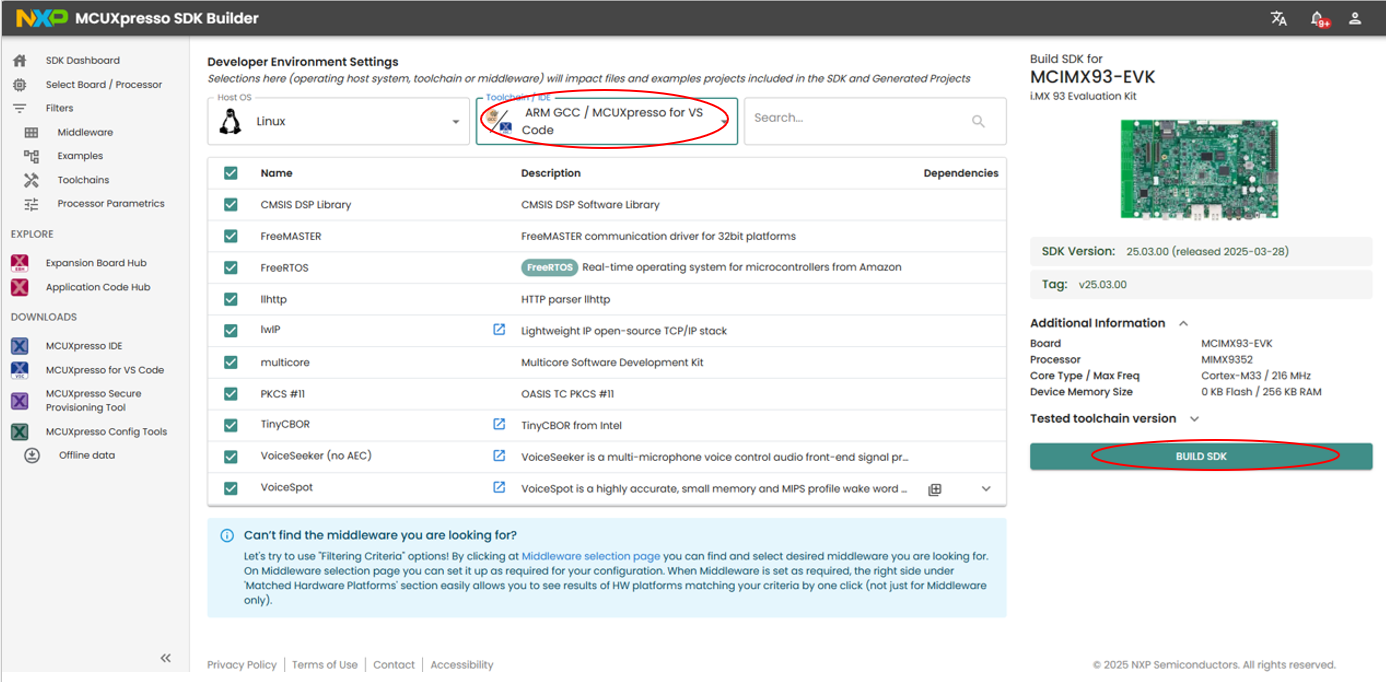The image size is (1386, 682).
Task: Follow the Middleware selection page link
Action: (590, 555)
